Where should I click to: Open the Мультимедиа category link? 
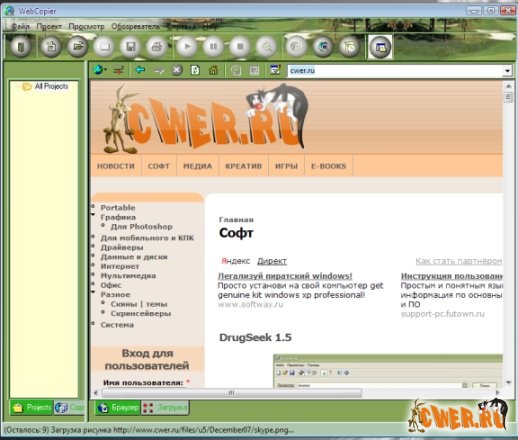128,276
